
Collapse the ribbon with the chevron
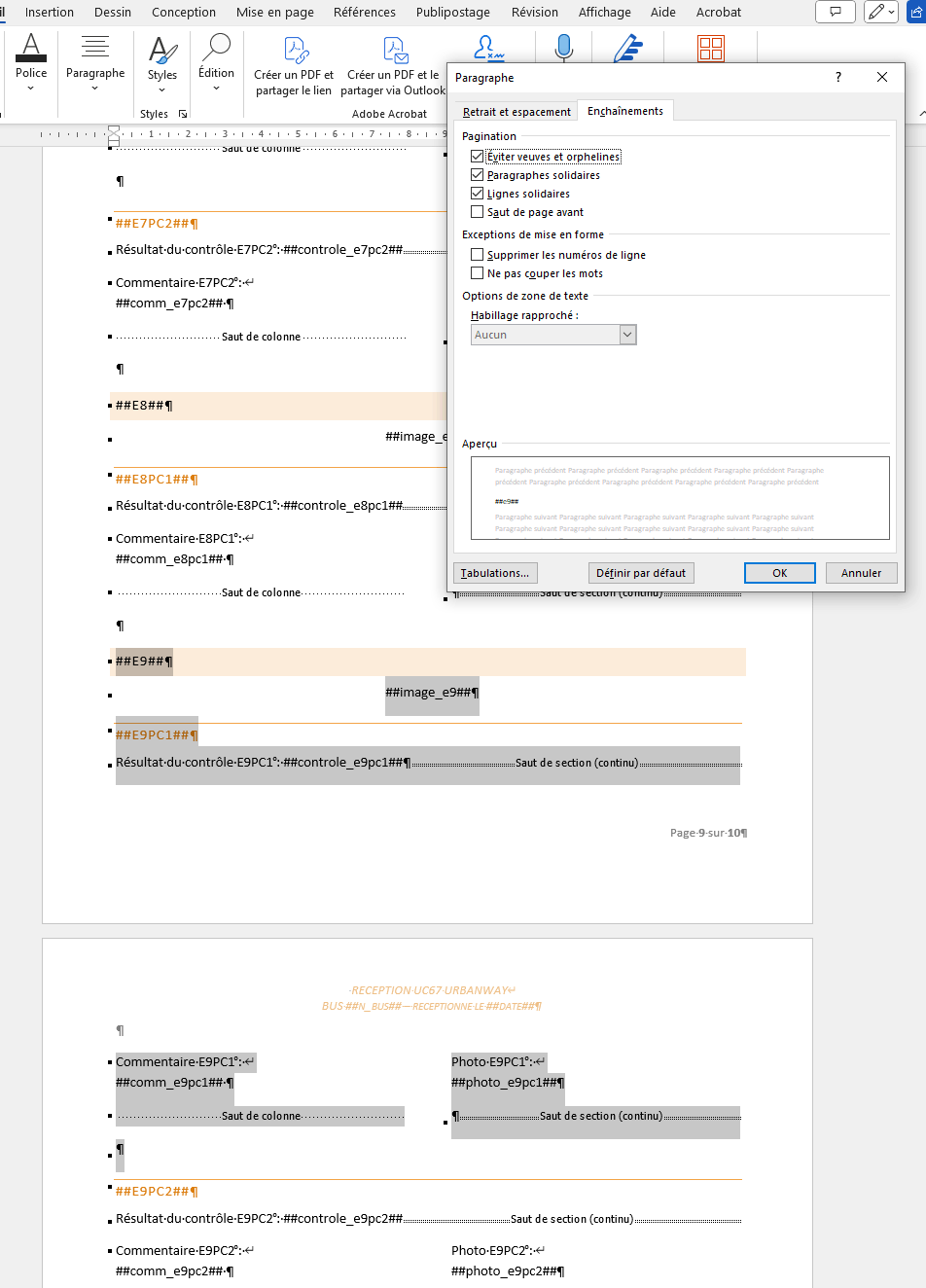[921, 114]
